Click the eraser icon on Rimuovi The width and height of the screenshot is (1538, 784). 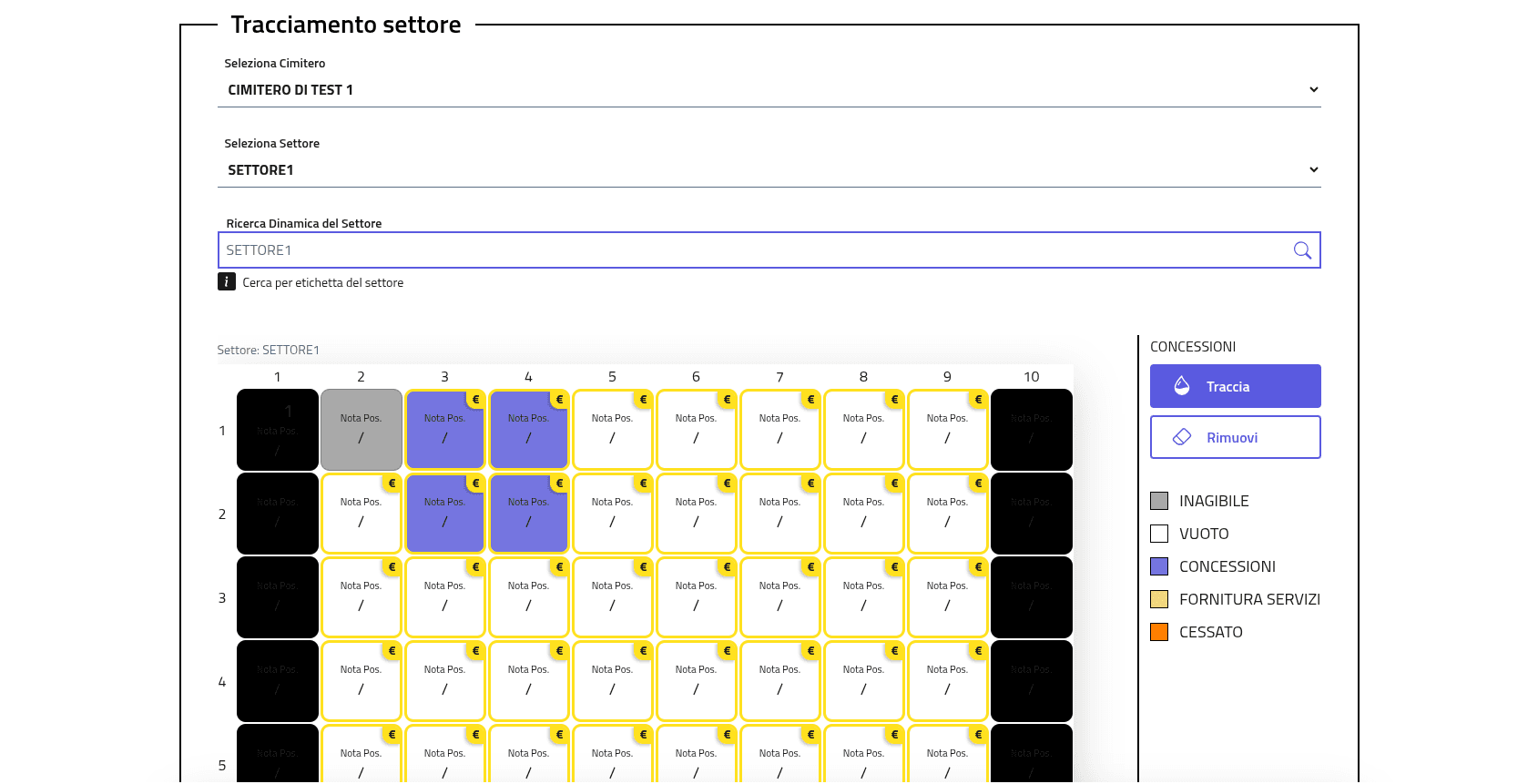click(1182, 437)
